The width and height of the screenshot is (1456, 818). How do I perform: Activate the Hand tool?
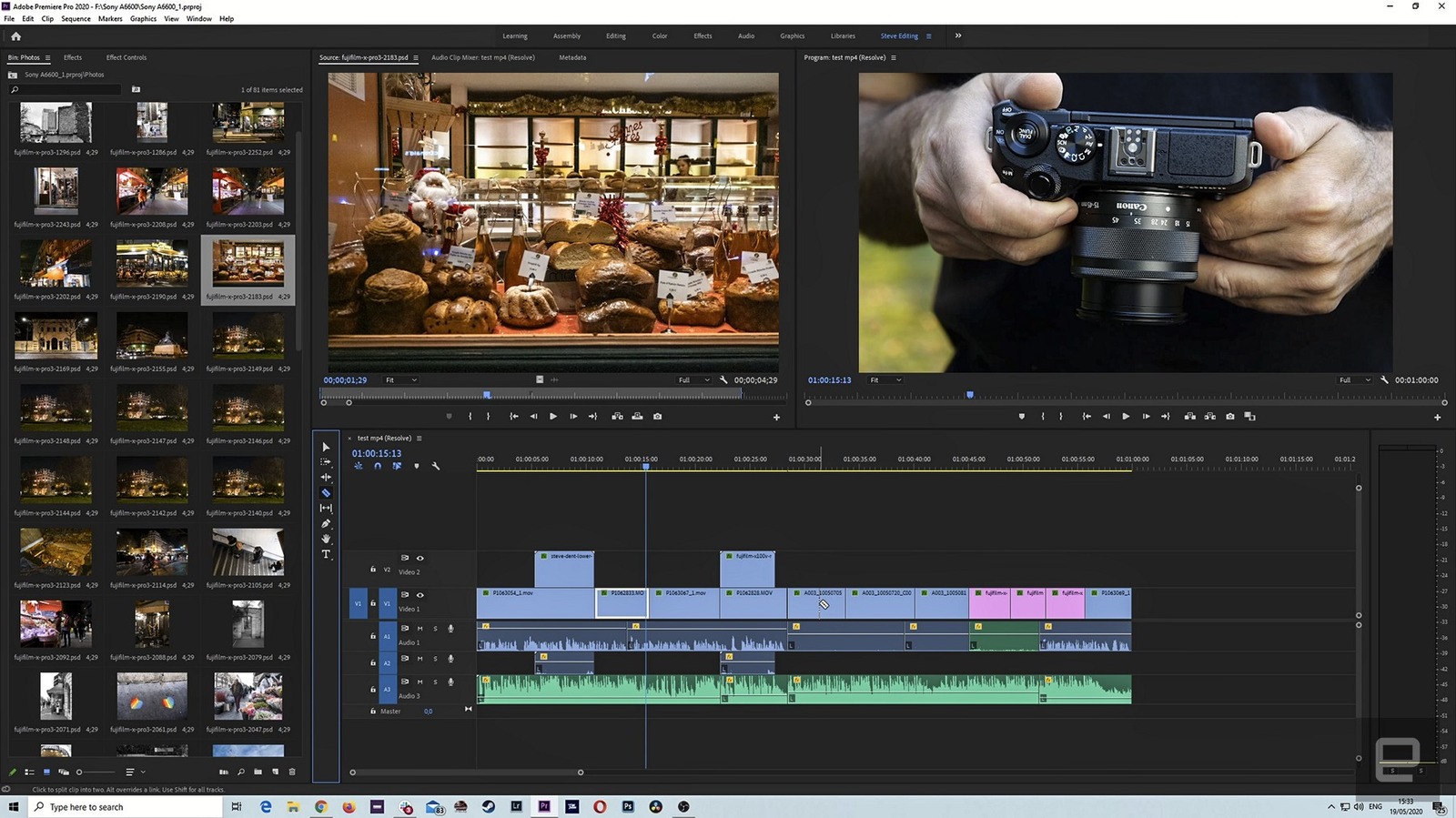326,540
